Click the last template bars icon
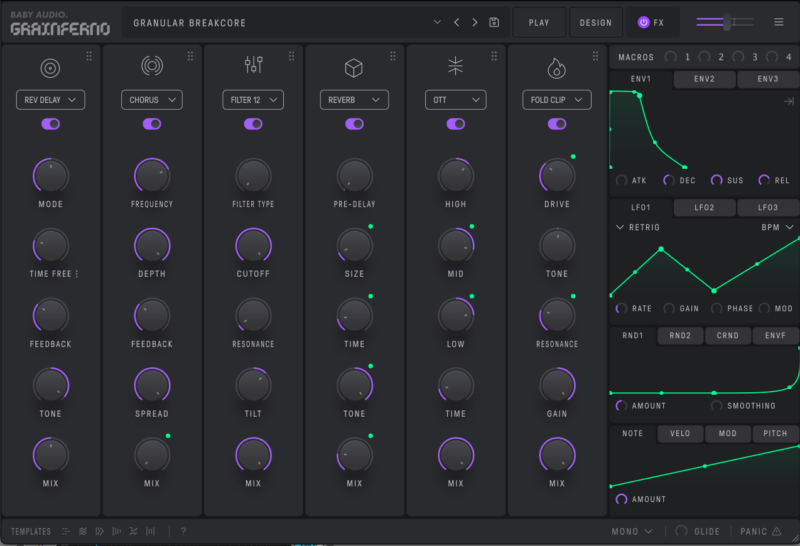 tap(151, 531)
